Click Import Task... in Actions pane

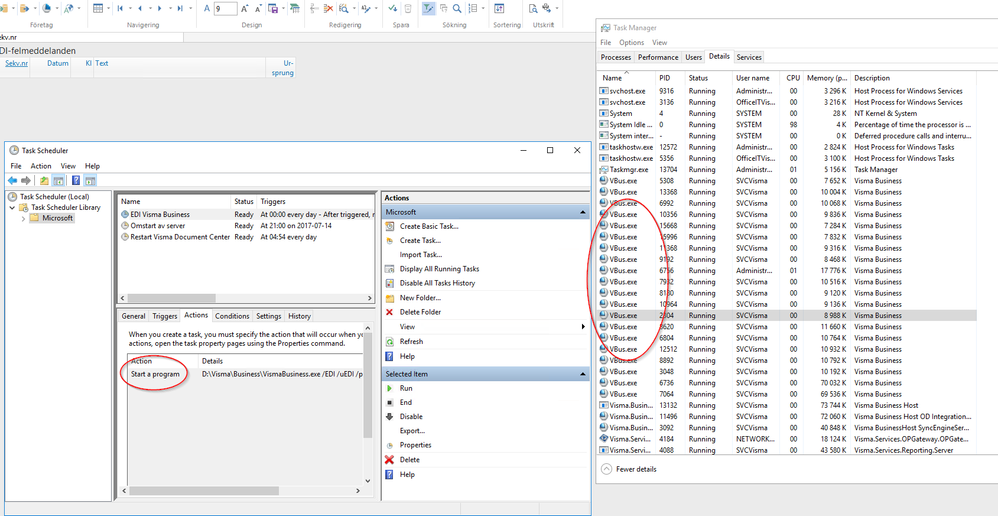[420, 255]
